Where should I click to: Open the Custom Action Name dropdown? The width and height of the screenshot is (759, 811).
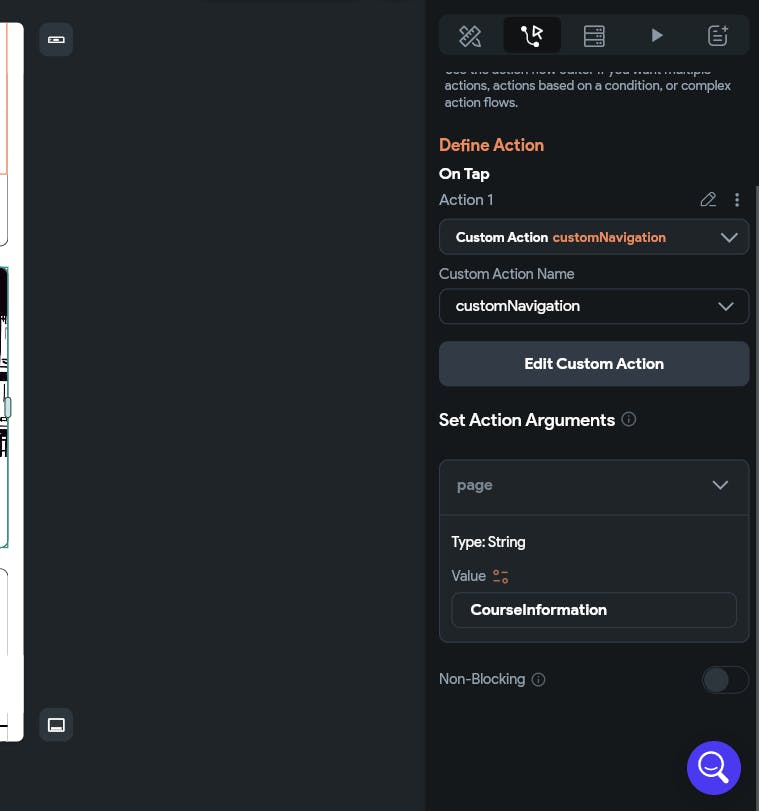coord(594,306)
